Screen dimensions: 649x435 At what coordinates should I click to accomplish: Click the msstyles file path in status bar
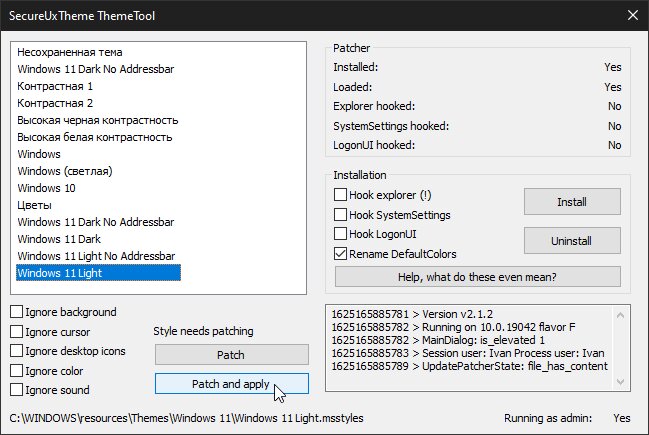[186, 418]
